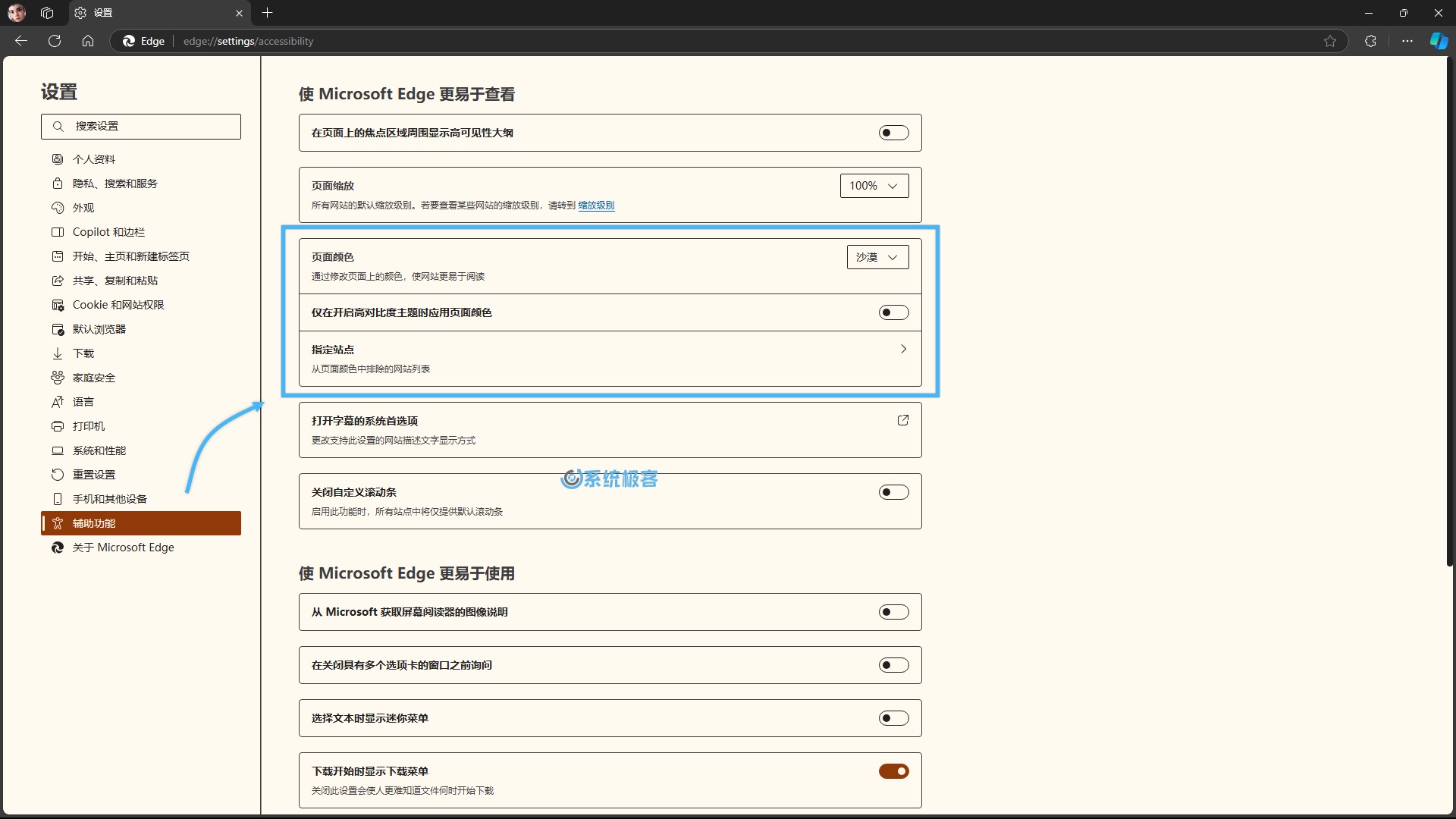
Task: Click the 共享、复制和粘贴 share icon
Action: pyautogui.click(x=58, y=281)
